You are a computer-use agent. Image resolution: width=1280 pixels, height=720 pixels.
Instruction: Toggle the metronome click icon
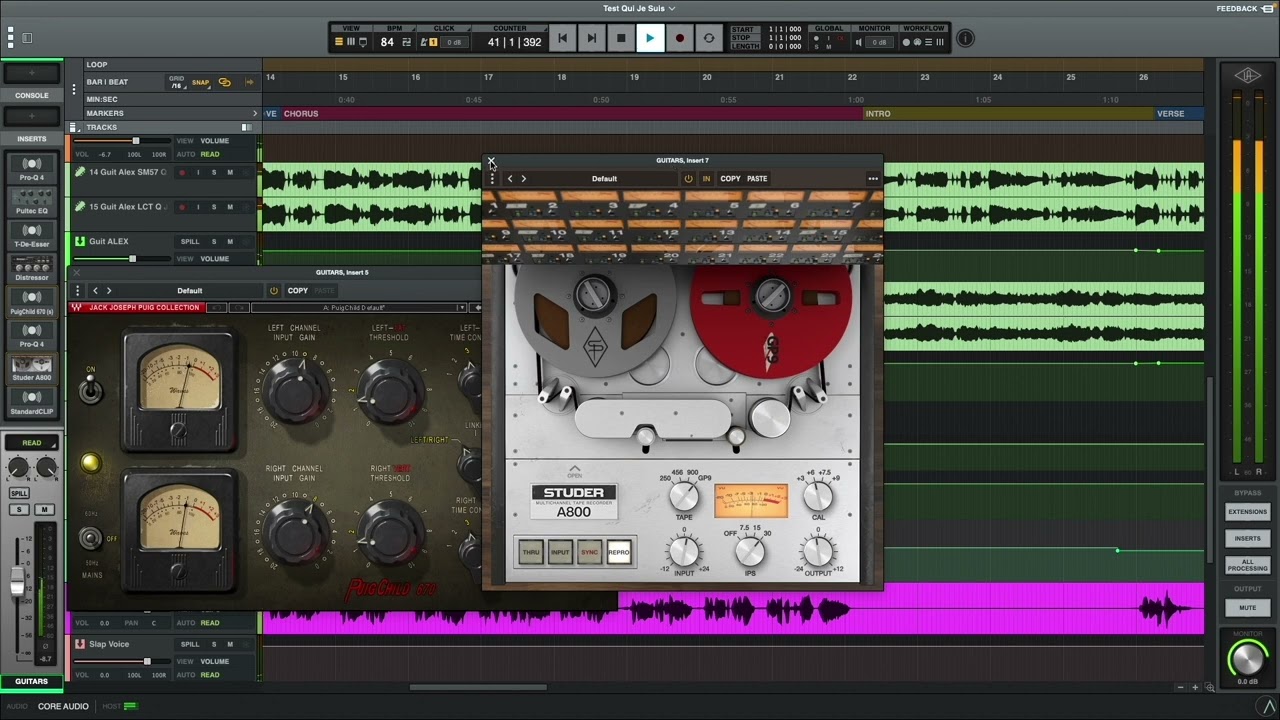(424, 42)
